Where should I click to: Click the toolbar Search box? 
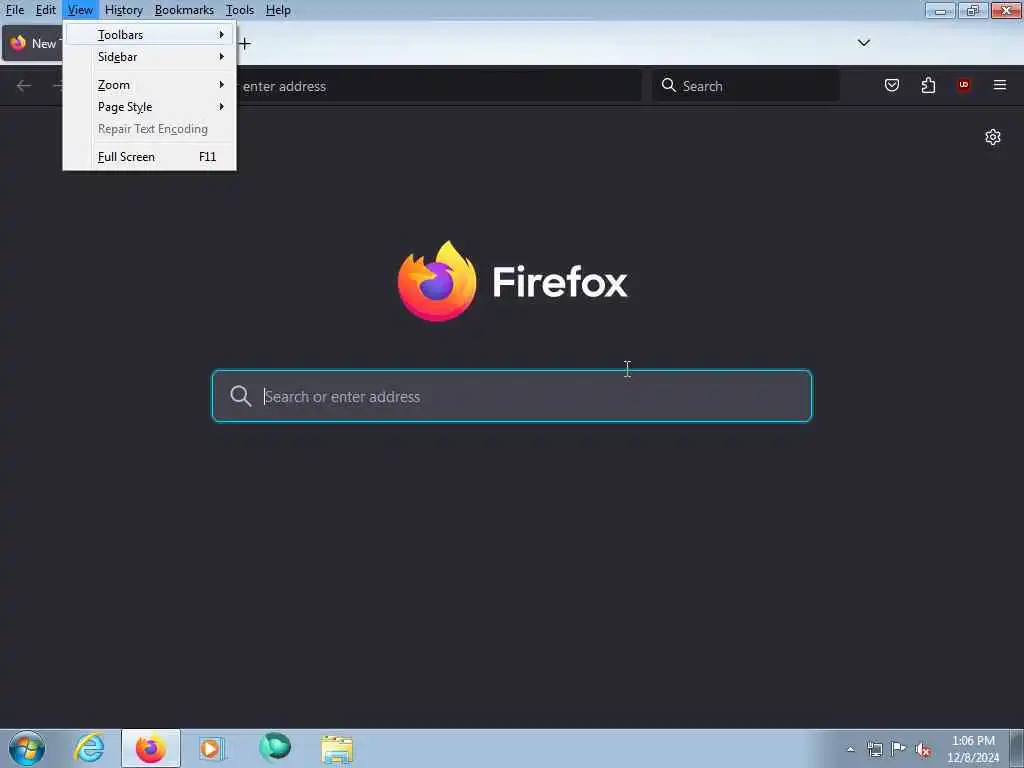pyautogui.click(x=746, y=86)
